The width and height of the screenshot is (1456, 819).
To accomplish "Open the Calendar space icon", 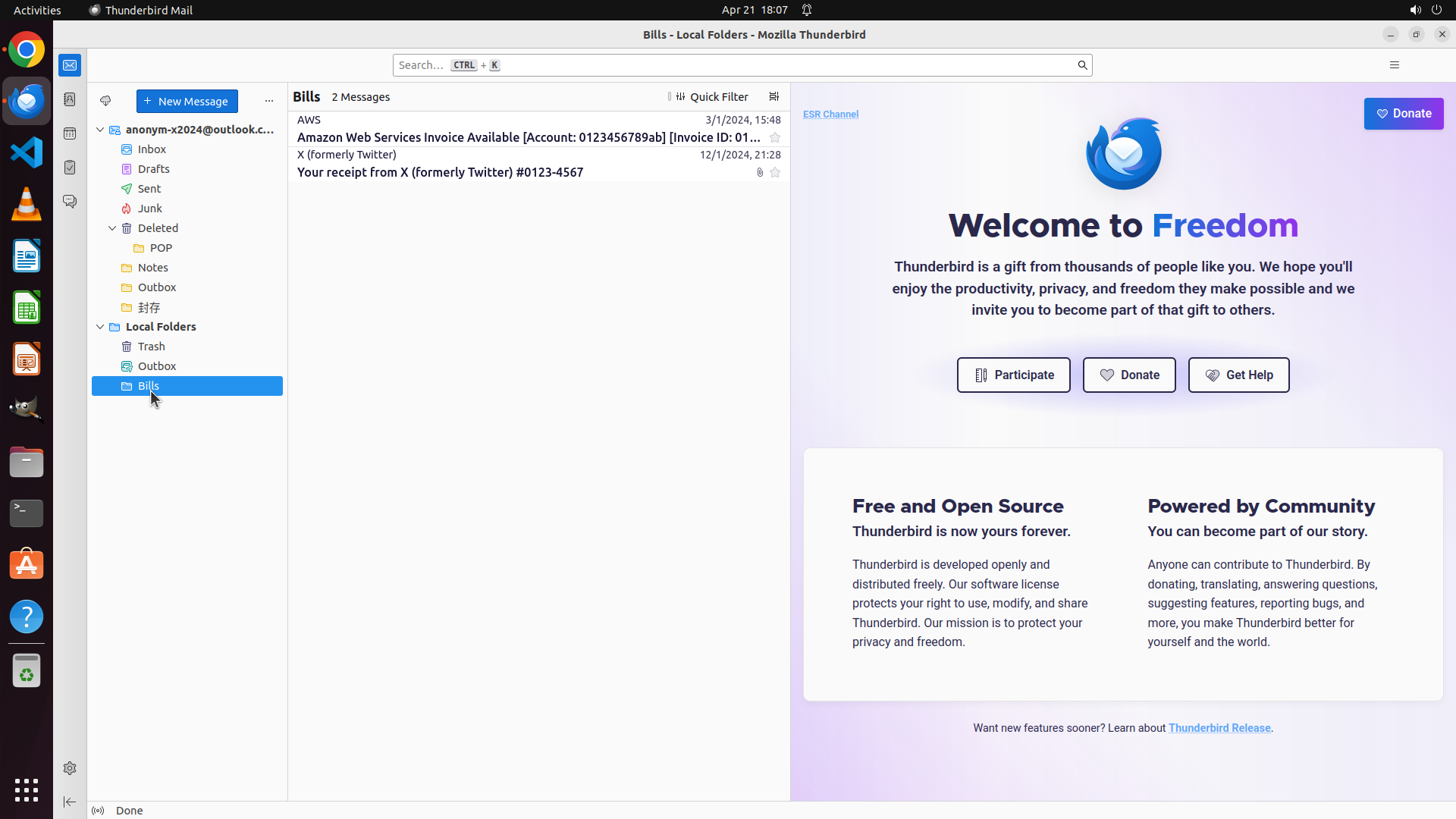I will click(x=70, y=133).
